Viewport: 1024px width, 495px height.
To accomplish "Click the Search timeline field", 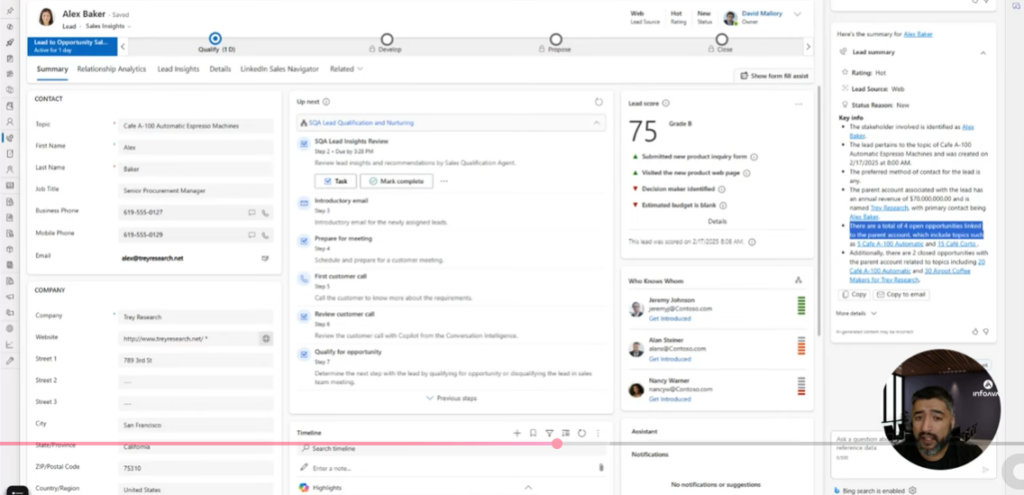I will tap(450, 450).
